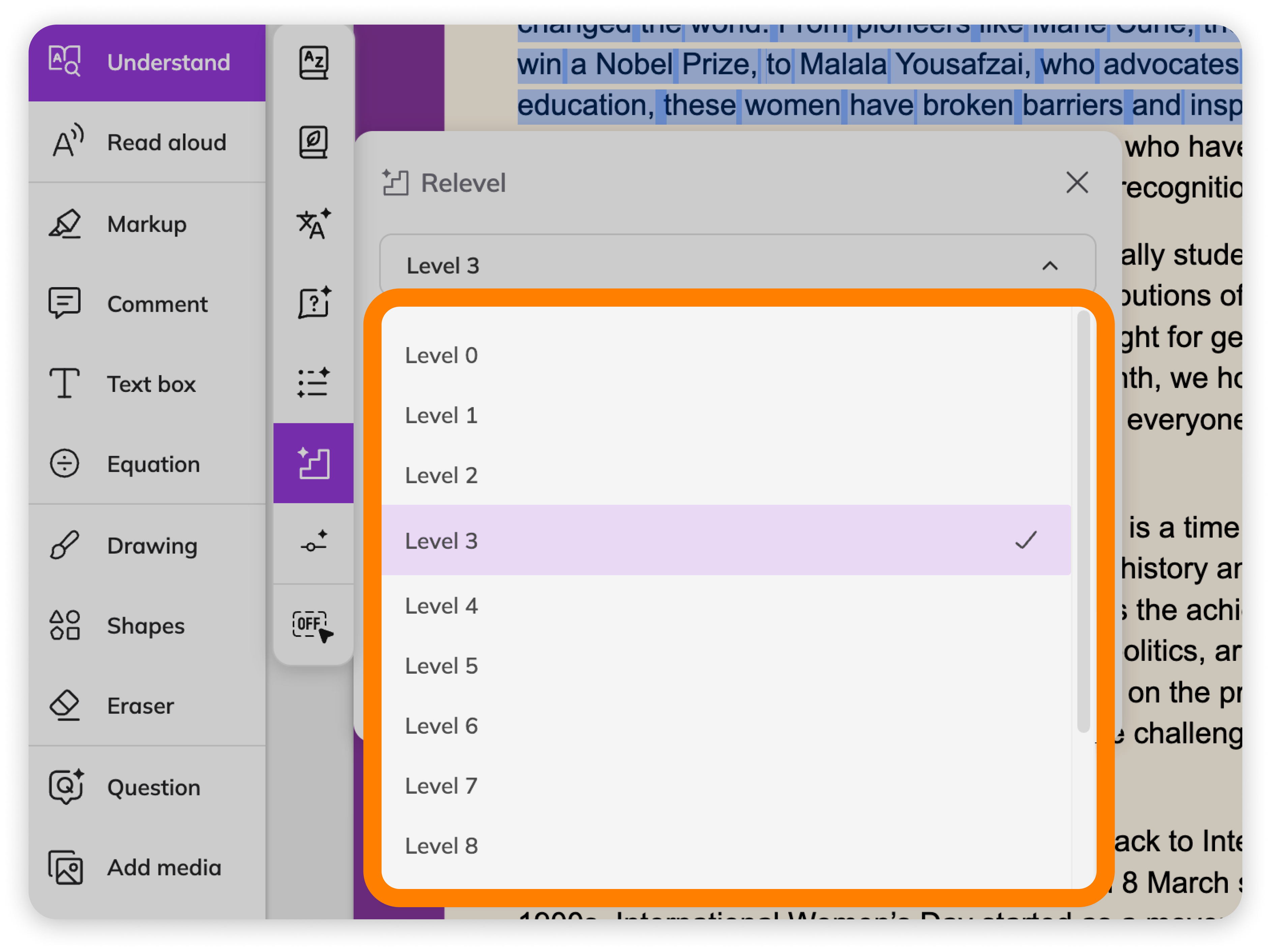Click the book with leaf icon
Screen dimensions: 1271x952
coord(314,143)
